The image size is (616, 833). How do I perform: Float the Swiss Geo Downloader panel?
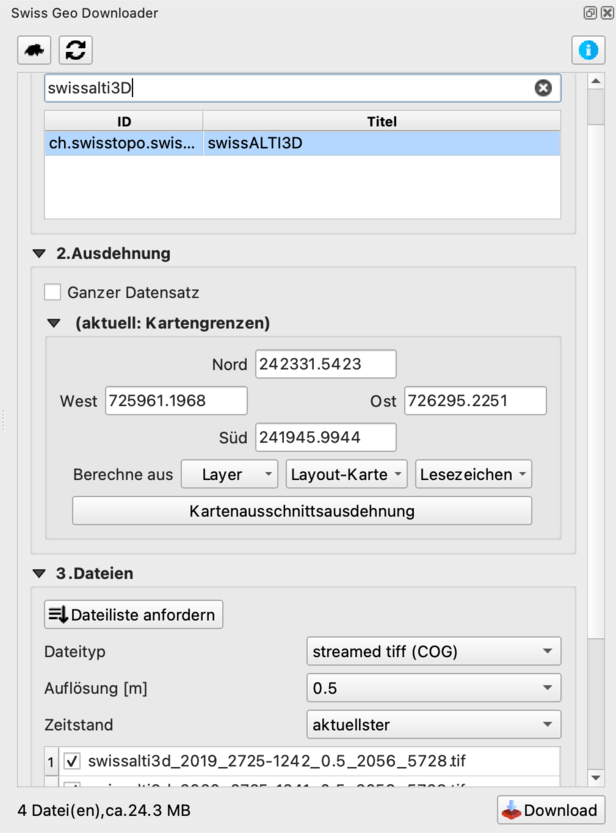click(590, 13)
